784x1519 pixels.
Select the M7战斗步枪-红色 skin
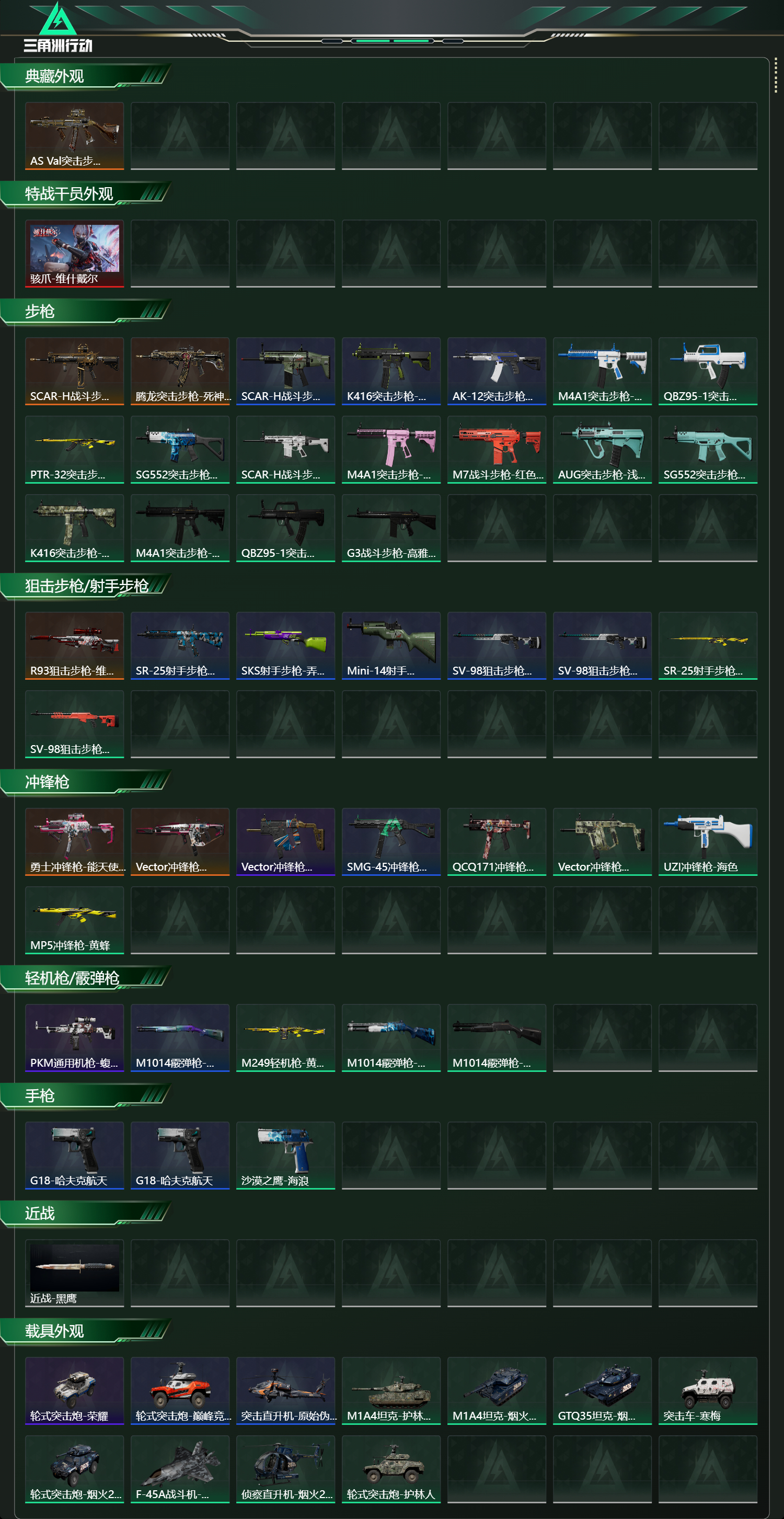(497, 449)
